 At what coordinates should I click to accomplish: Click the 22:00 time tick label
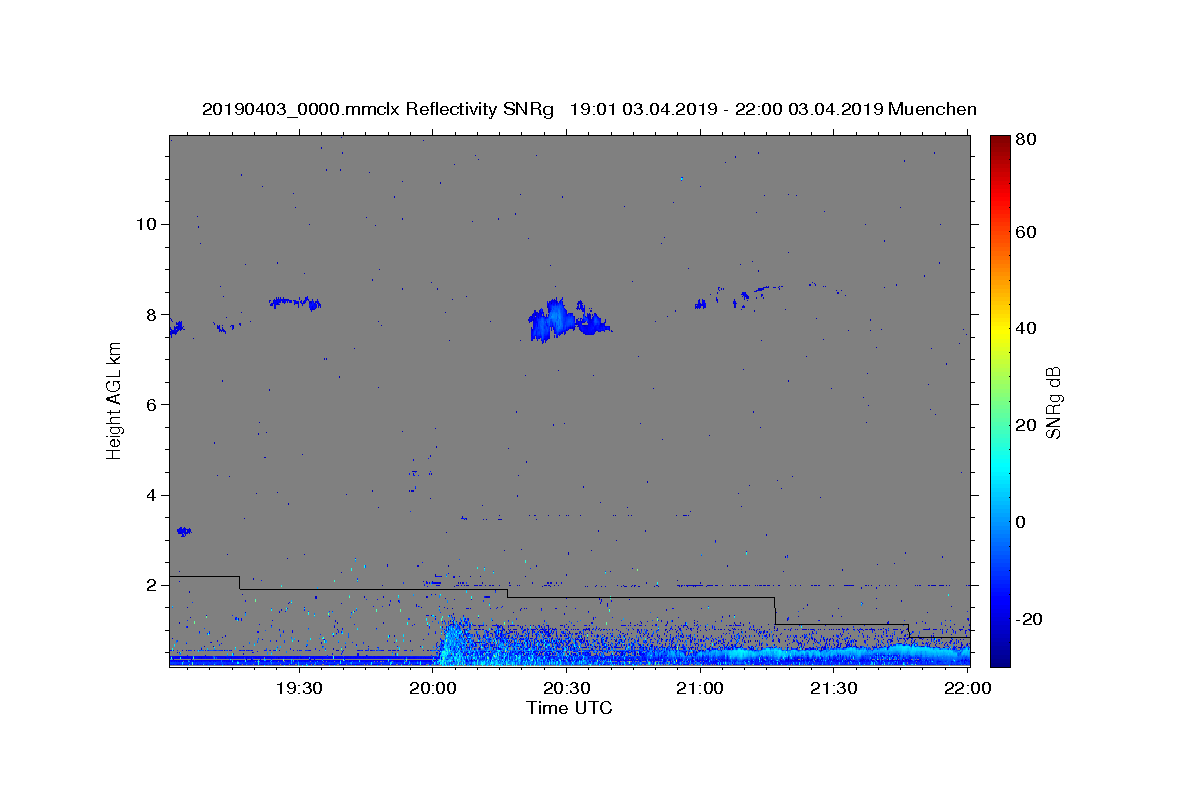967,688
